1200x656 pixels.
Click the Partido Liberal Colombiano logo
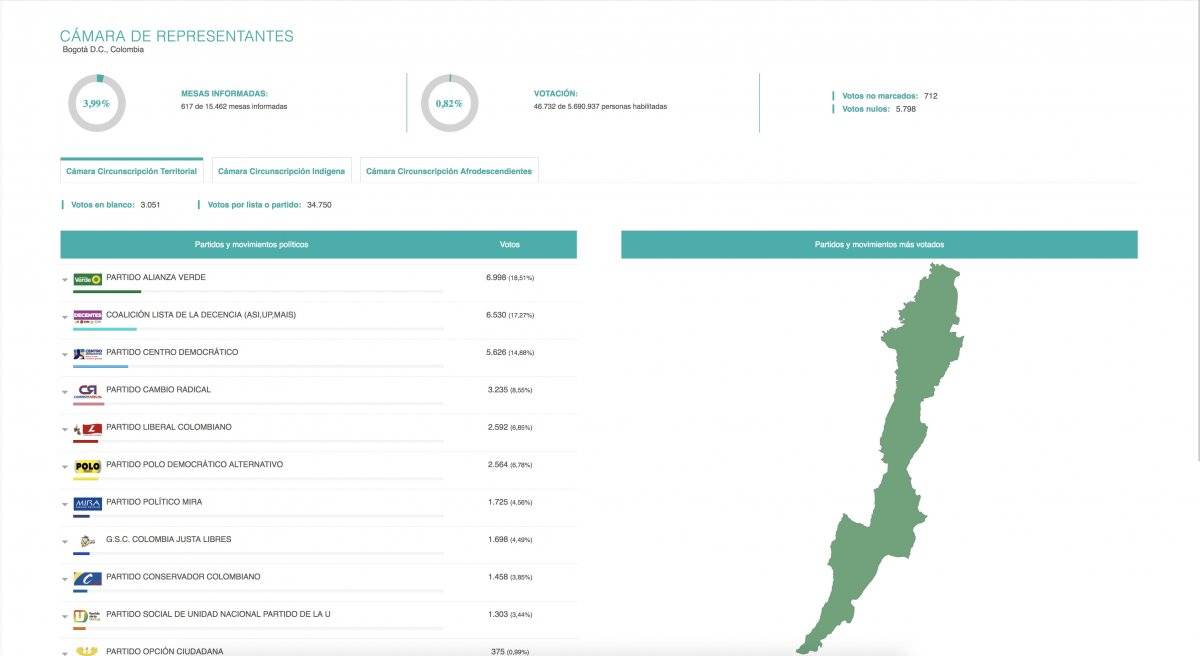pyautogui.click(x=88, y=429)
